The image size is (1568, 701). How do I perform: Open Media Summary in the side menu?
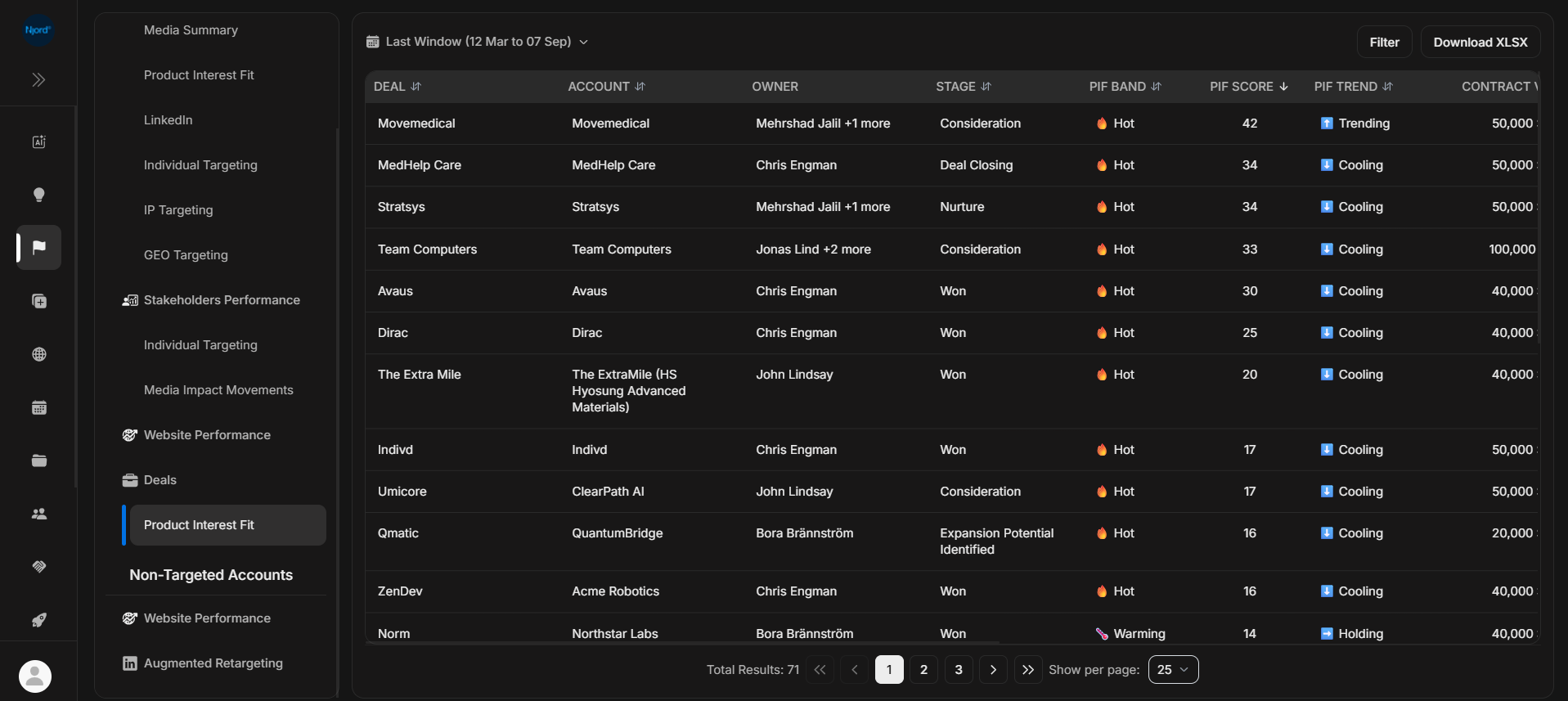[x=191, y=30]
